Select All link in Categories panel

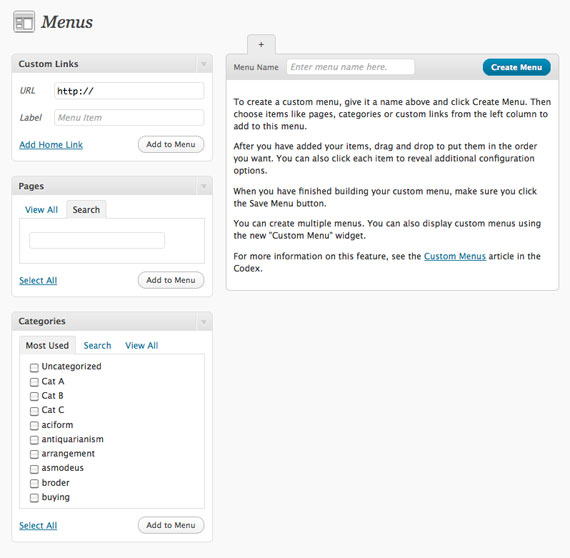click(x=38, y=525)
